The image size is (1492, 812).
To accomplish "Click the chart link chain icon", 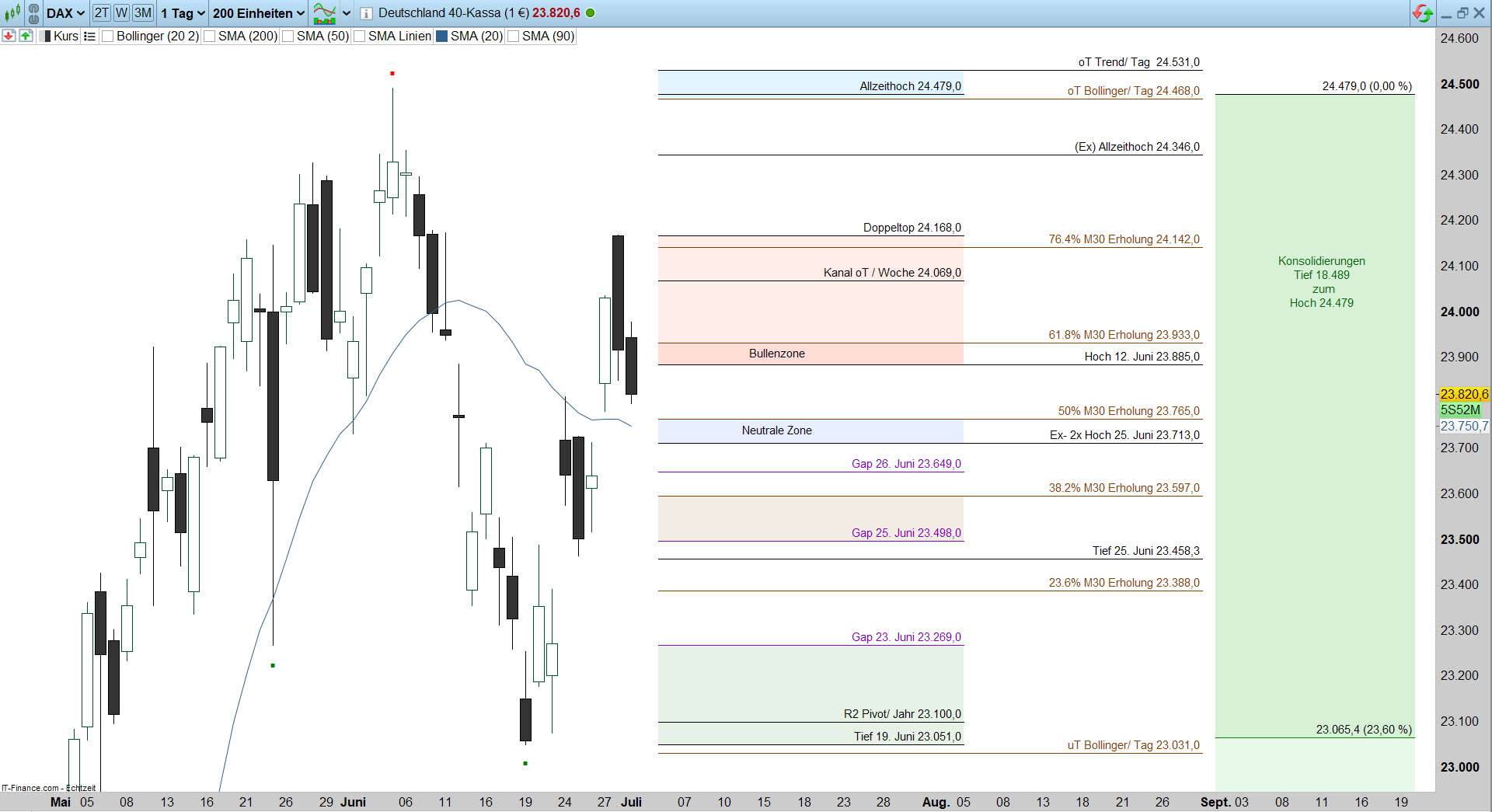I will coord(33,13).
